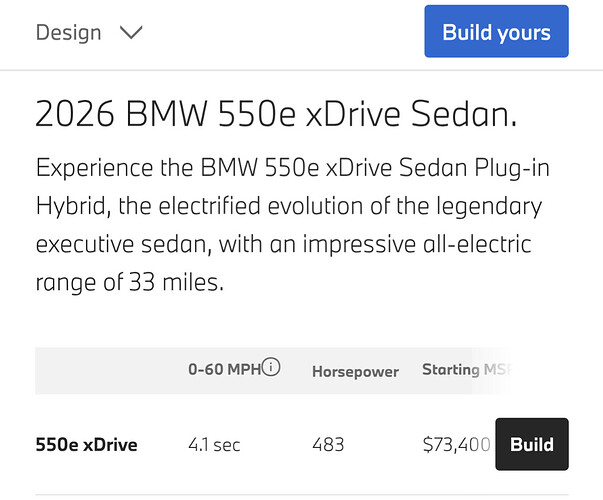Click the 0-60 MPH column header

(x=223, y=369)
